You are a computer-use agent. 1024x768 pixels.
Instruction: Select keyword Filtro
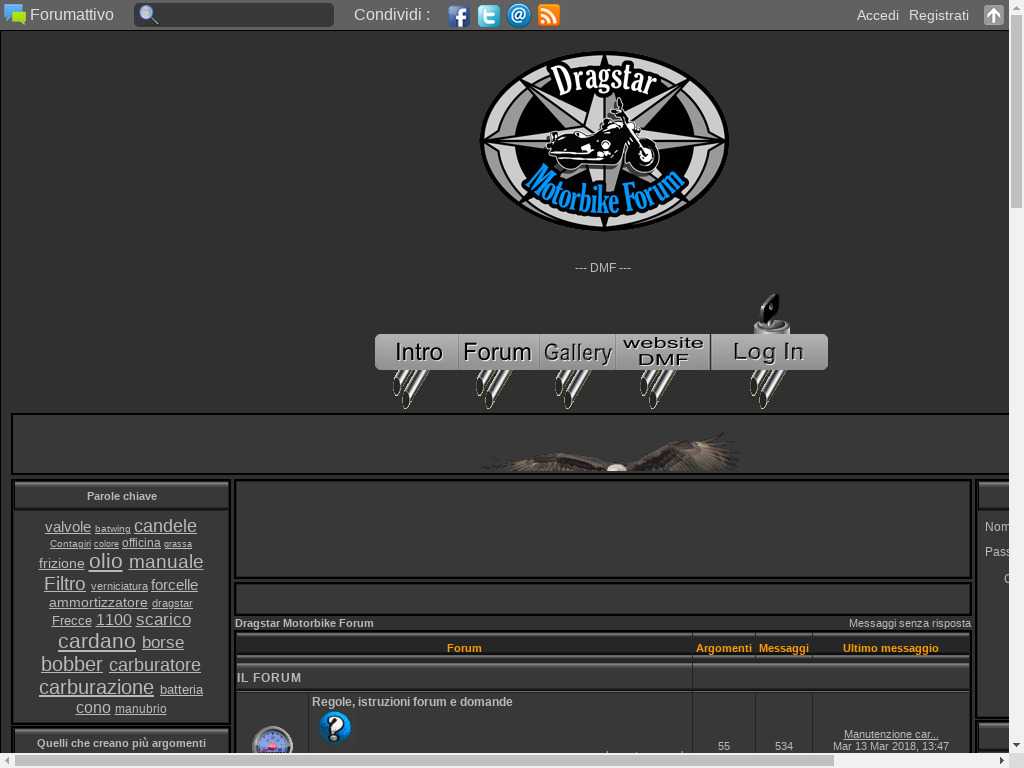tap(65, 583)
